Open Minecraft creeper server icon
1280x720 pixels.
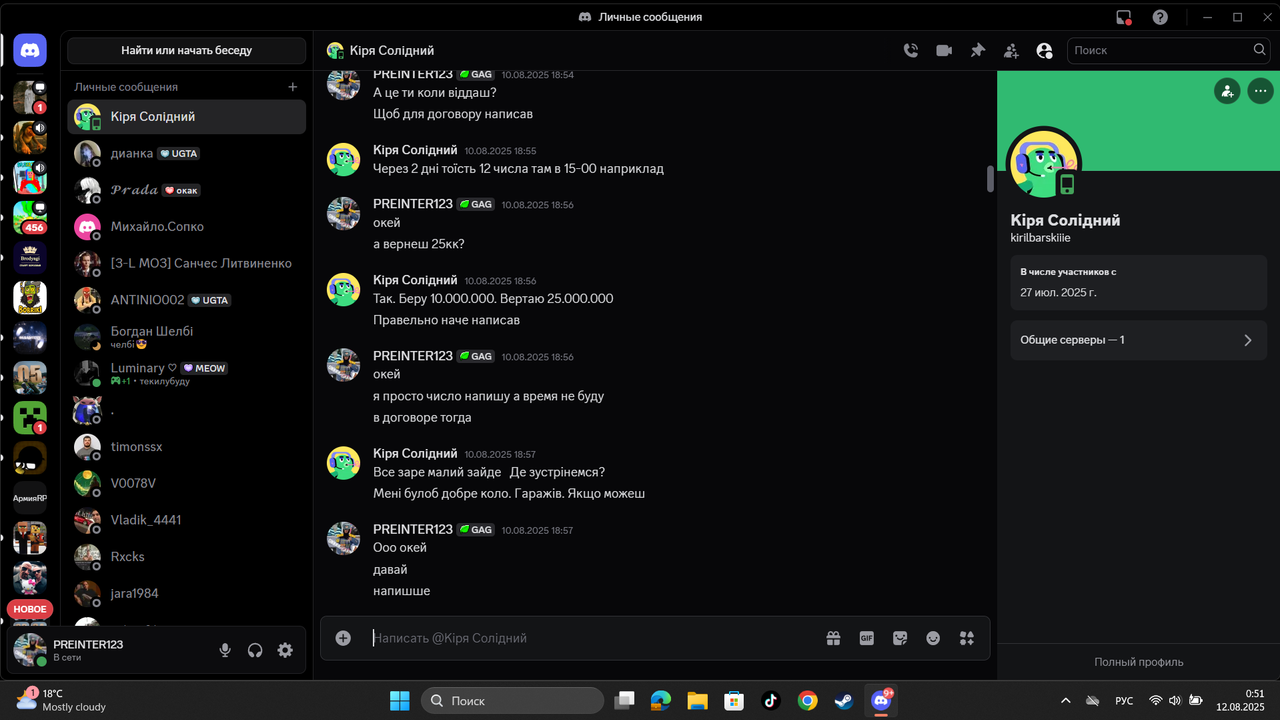[x=30, y=418]
